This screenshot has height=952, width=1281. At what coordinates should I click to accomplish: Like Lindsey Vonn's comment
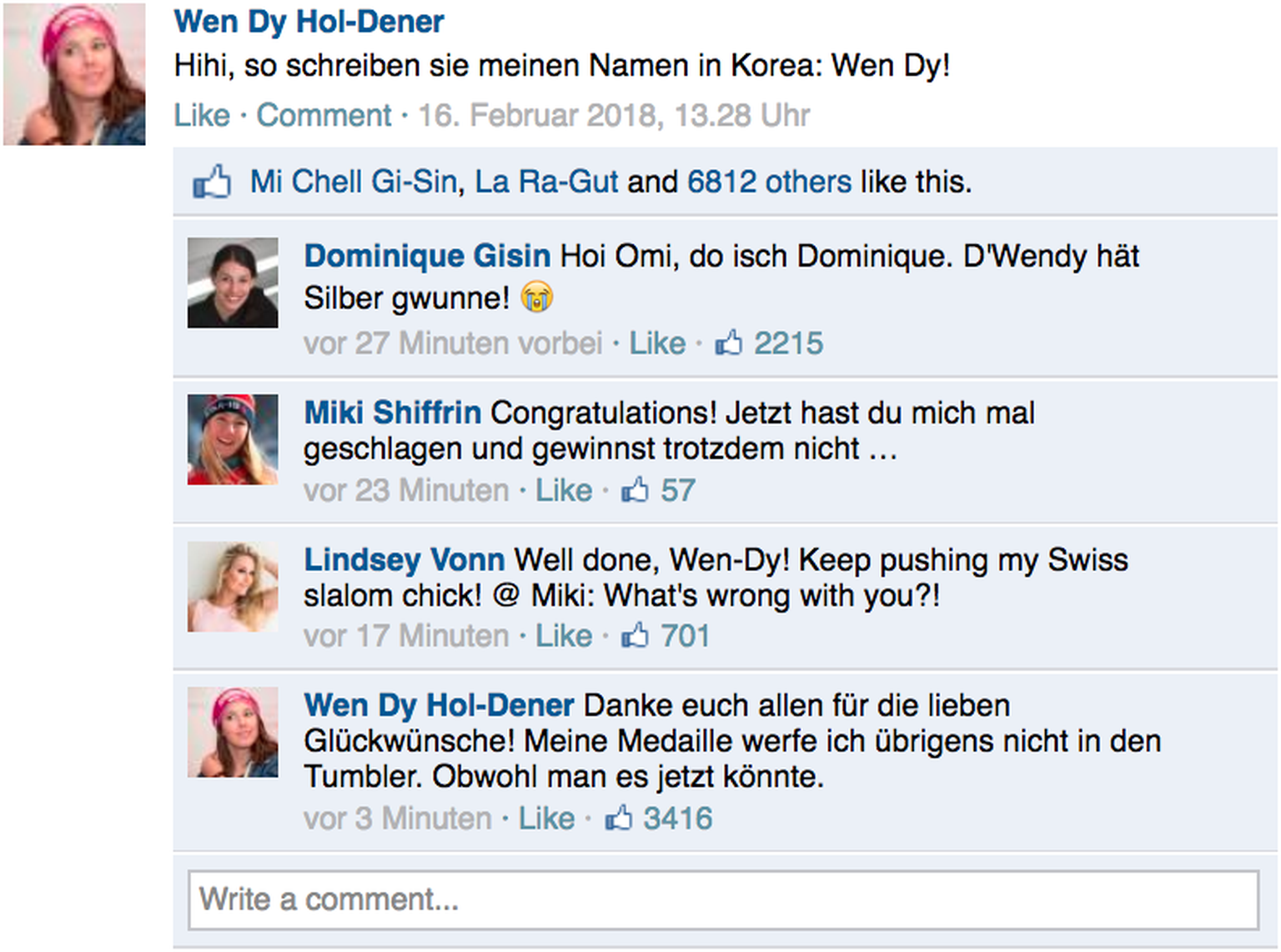[x=564, y=636]
